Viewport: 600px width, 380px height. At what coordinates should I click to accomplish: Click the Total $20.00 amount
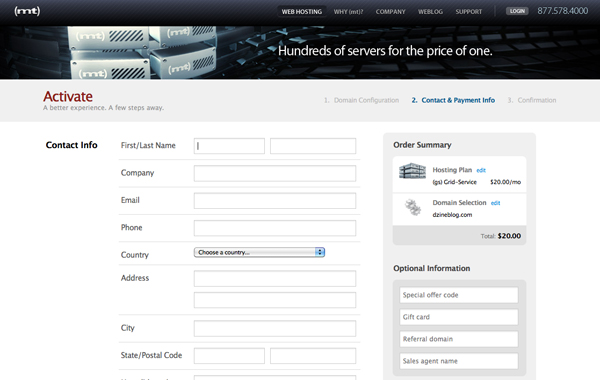pyautogui.click(x=509, y=236)
